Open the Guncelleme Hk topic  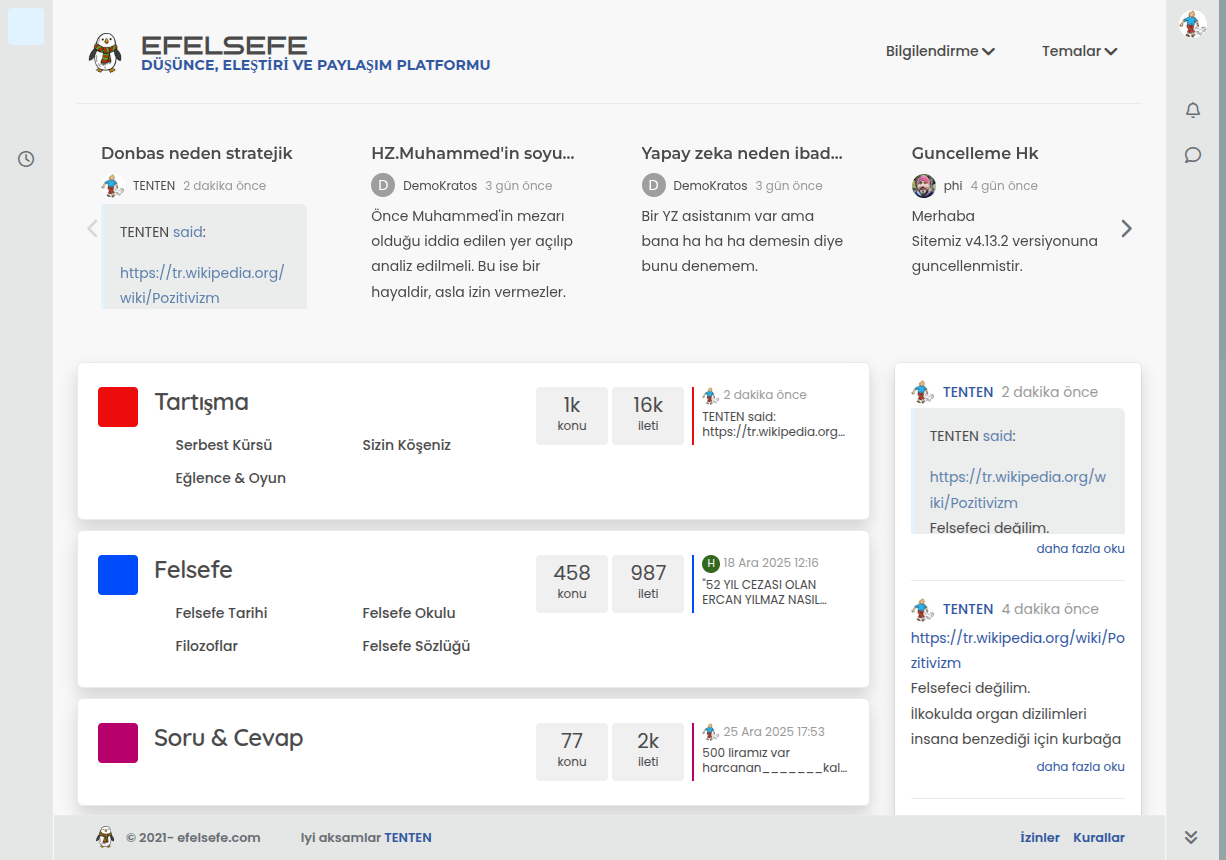975,153
